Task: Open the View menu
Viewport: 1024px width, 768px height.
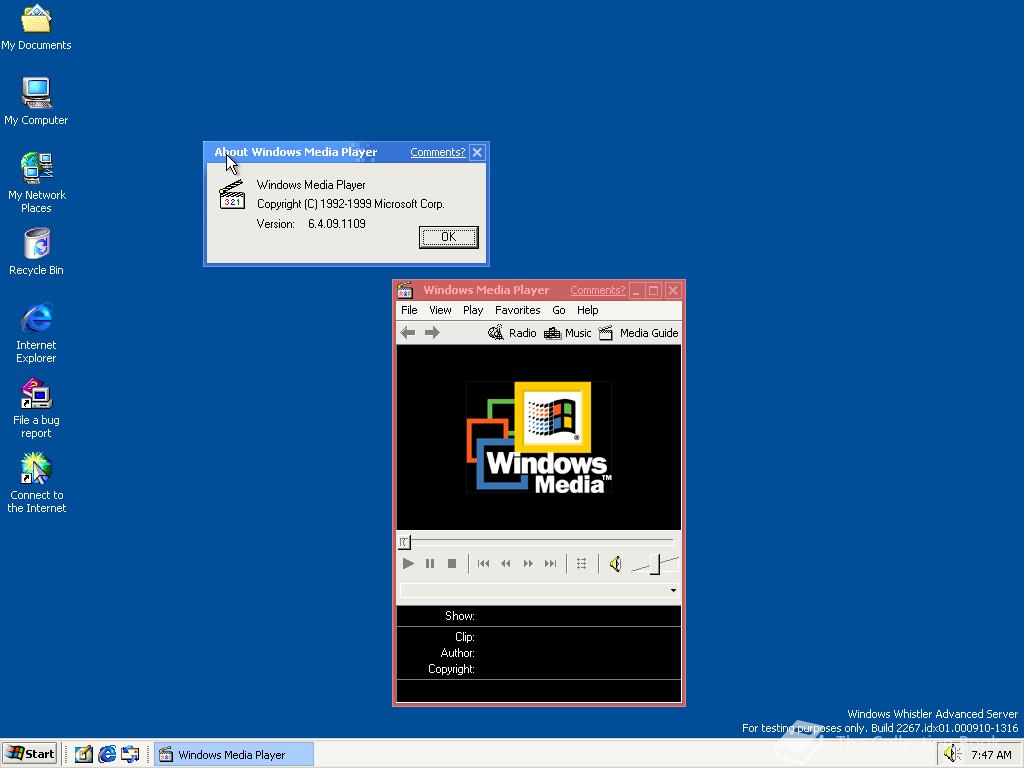Action: pos(440,310)
